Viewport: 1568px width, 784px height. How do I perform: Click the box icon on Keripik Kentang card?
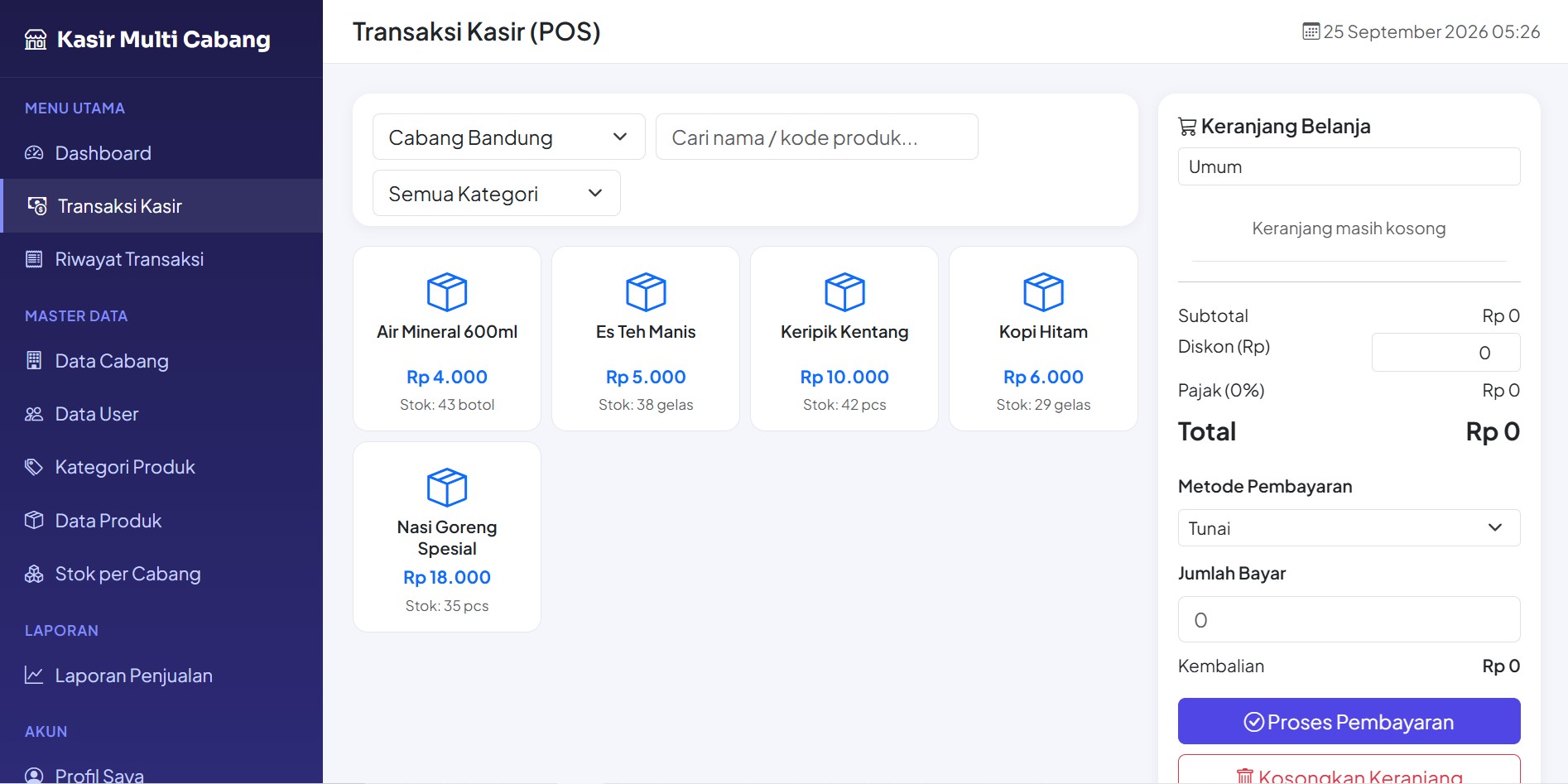coord(844,292)
